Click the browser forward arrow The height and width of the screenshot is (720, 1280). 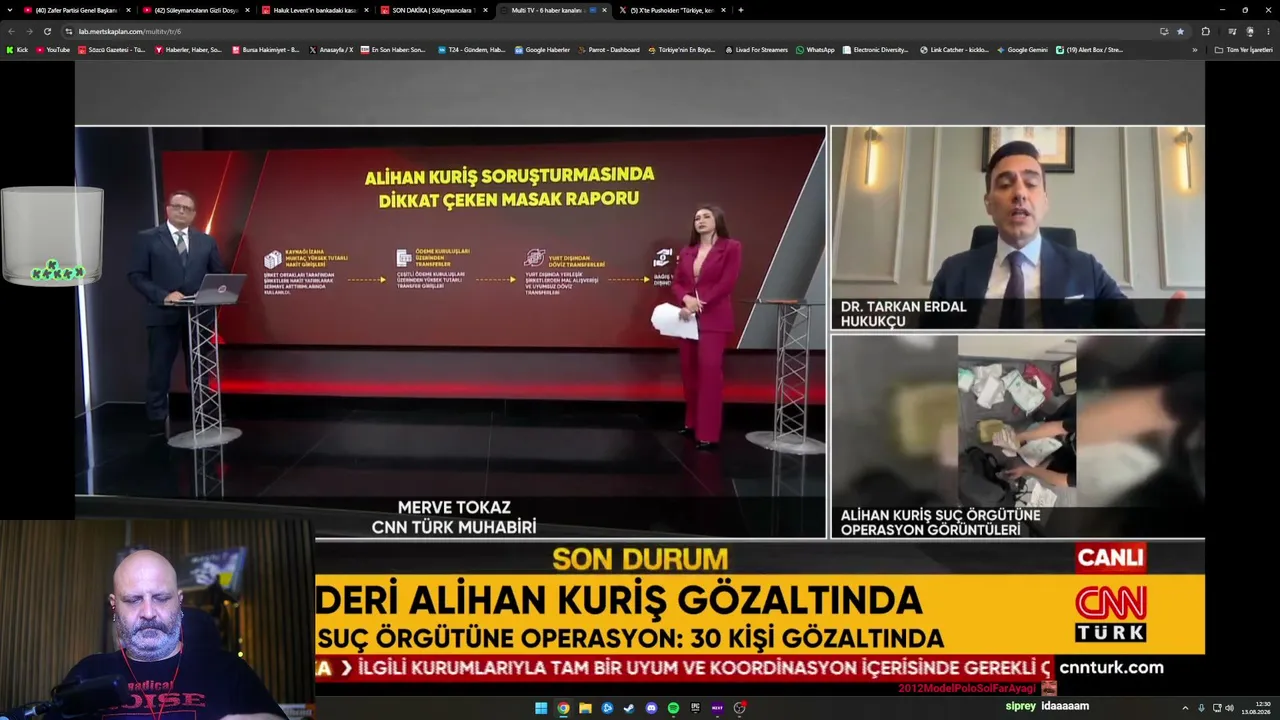click(x=28, y=31)
